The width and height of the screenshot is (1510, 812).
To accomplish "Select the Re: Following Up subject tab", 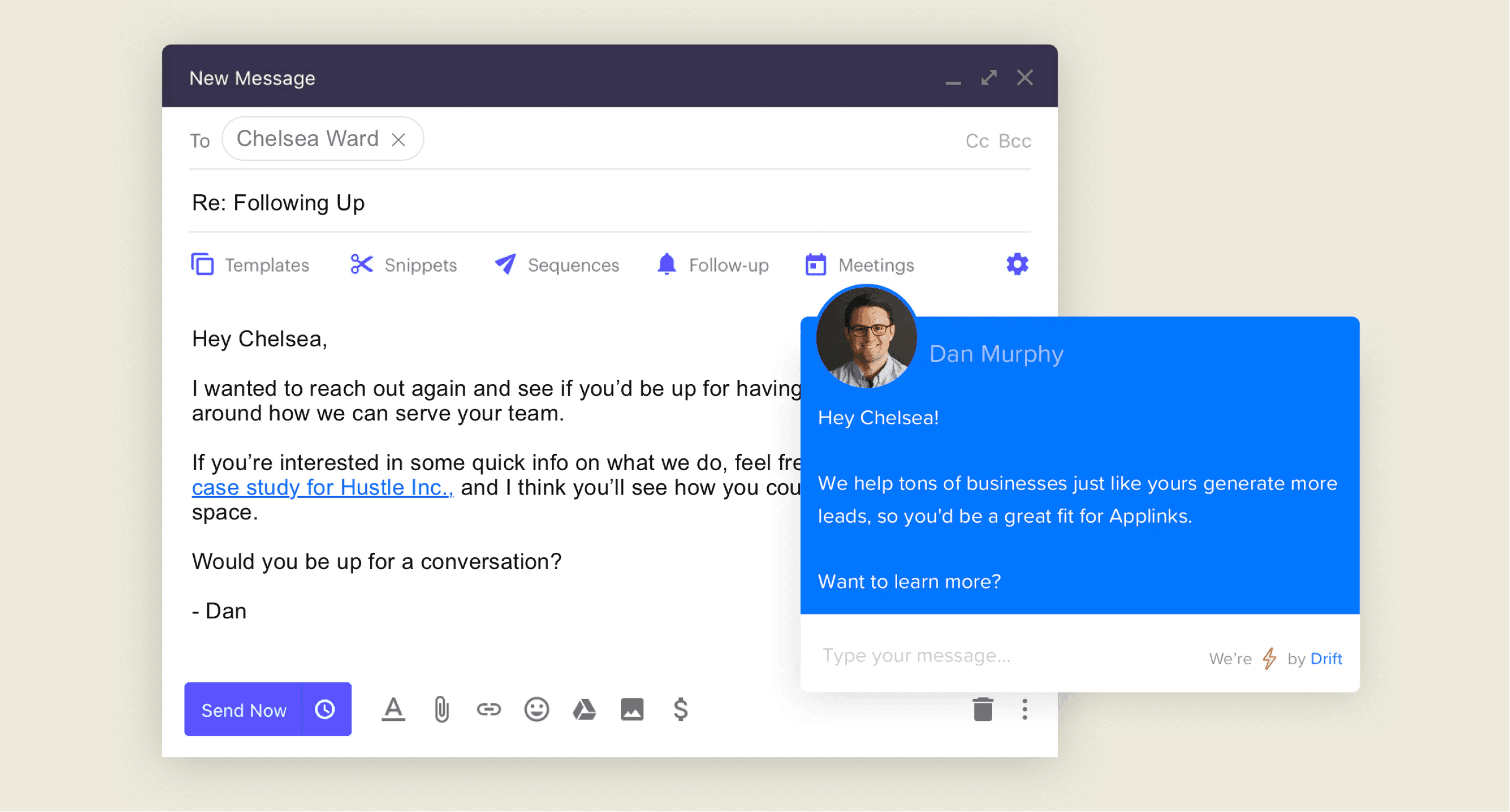I will (x=279, y=204).
